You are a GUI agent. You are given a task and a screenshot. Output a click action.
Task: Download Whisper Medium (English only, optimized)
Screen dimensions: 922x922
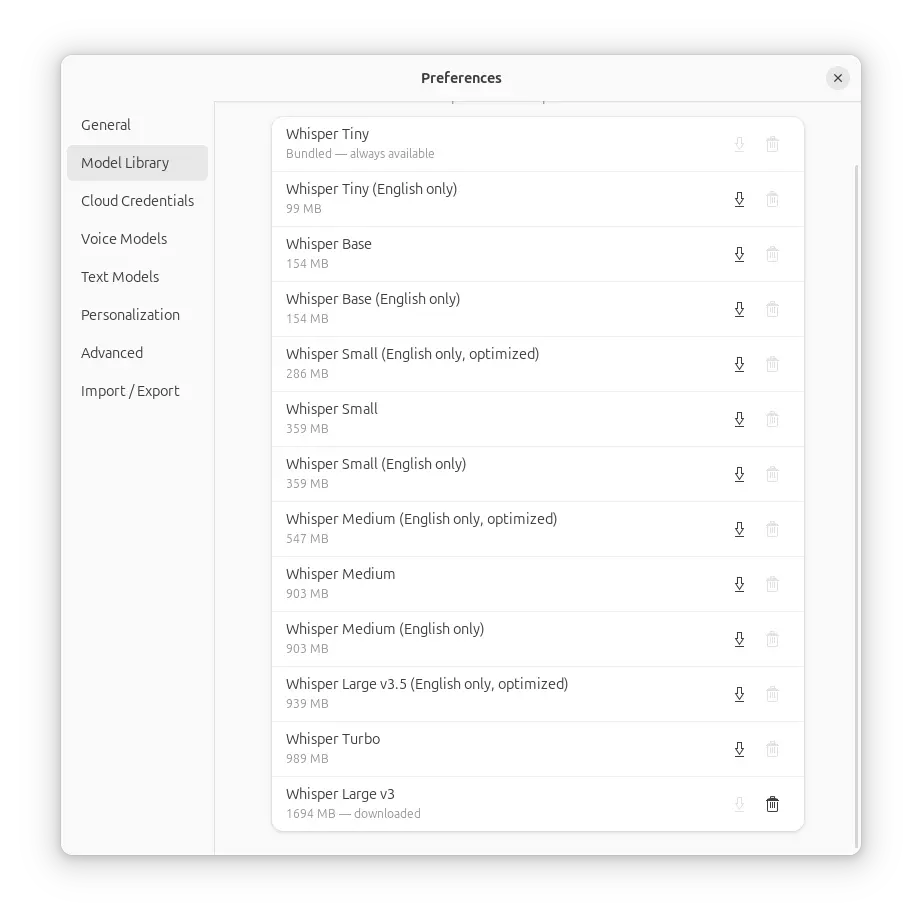(x=739, y=529)
